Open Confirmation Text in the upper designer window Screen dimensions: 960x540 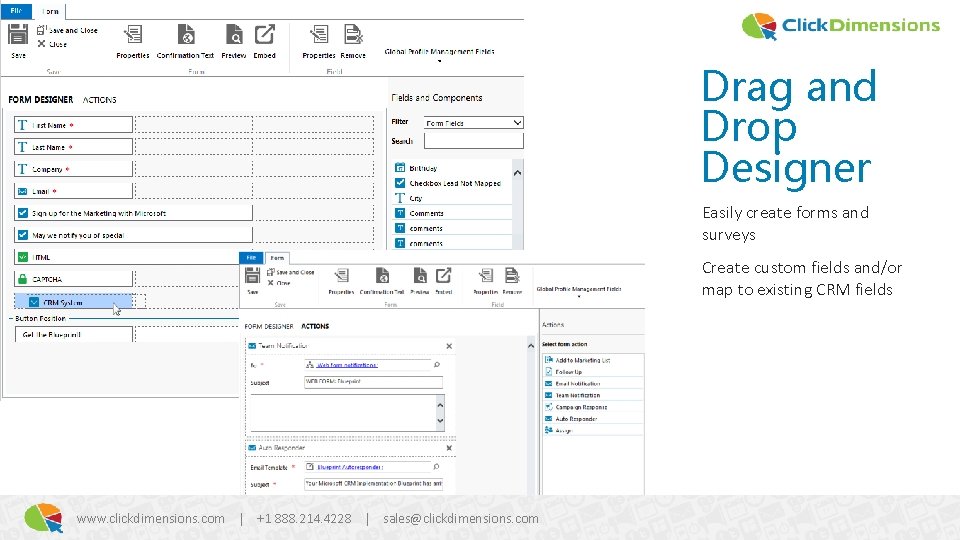186,42
